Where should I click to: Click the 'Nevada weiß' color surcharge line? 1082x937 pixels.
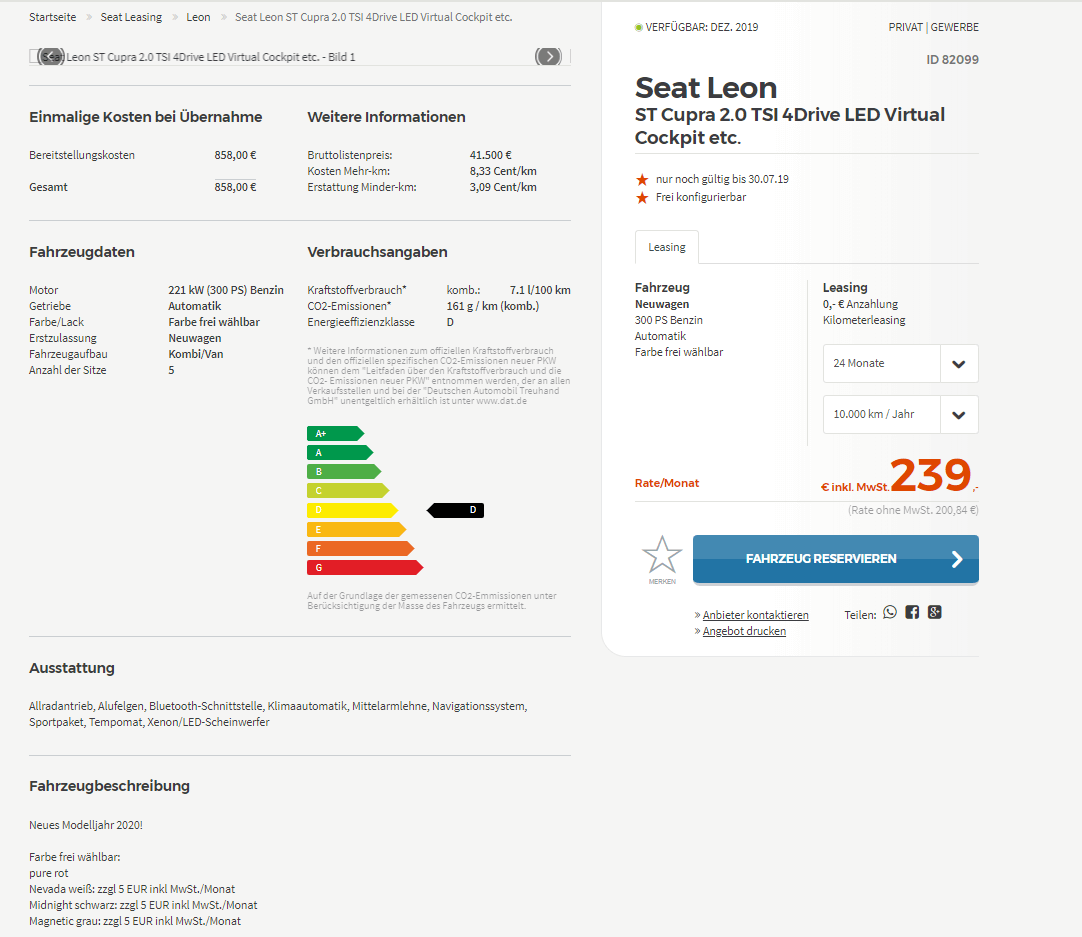pos(132,889)
